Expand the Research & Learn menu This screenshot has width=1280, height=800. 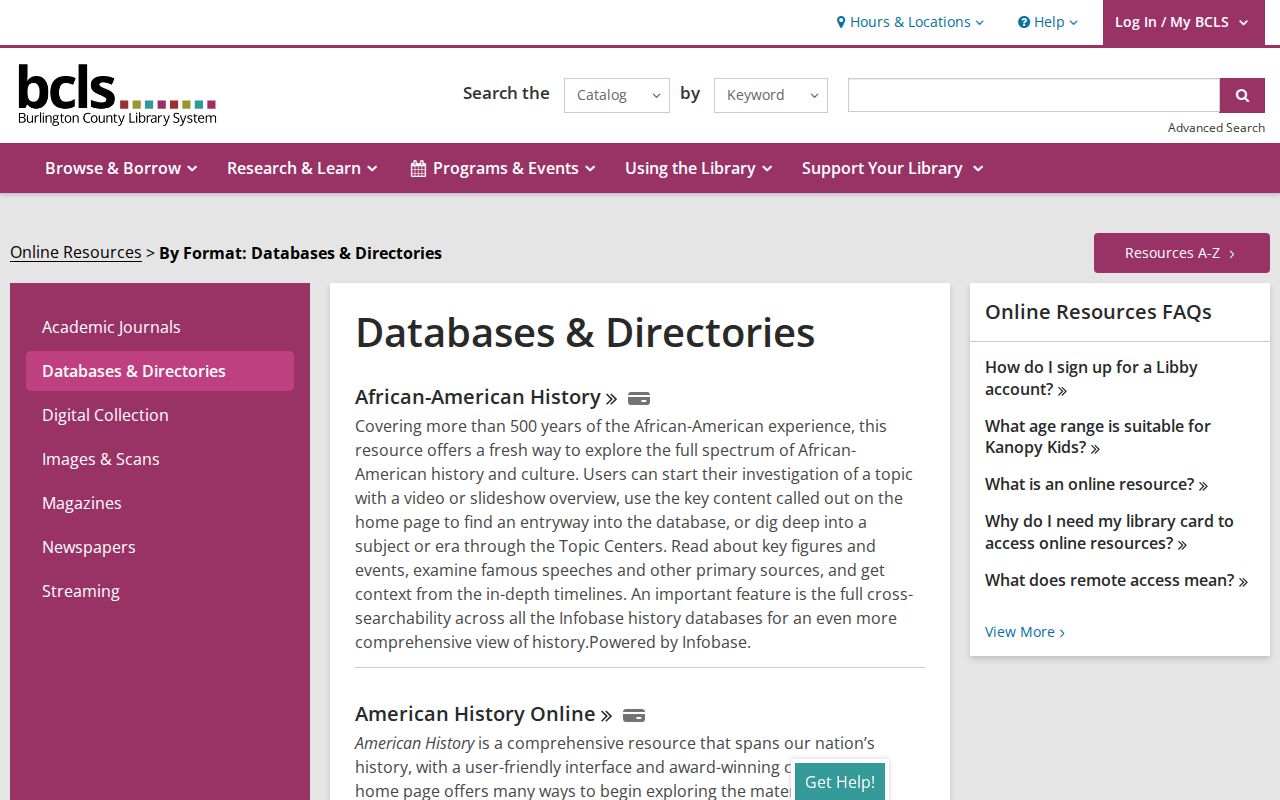tap(302, 168)
